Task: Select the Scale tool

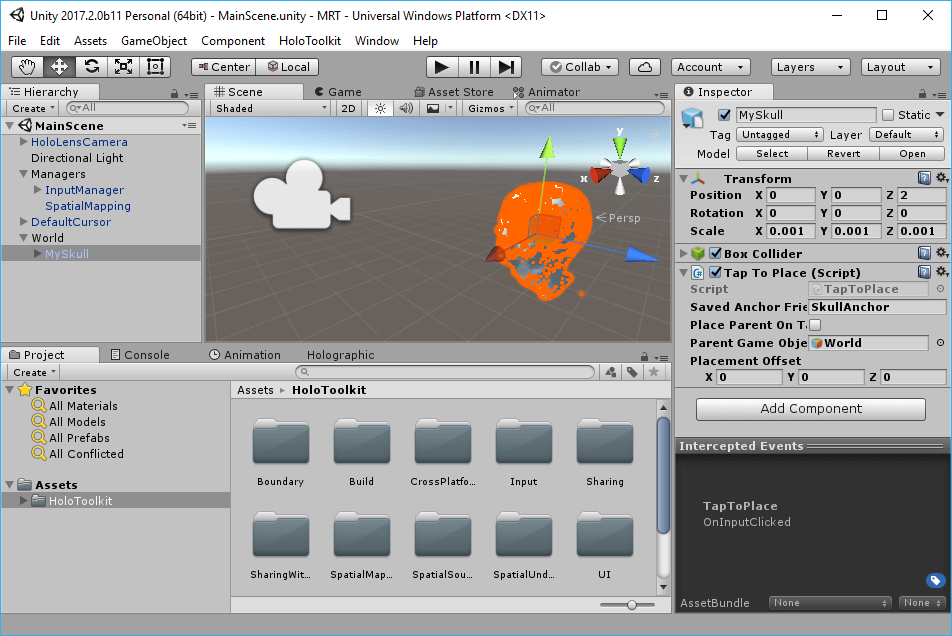Action: click(123, 67)
